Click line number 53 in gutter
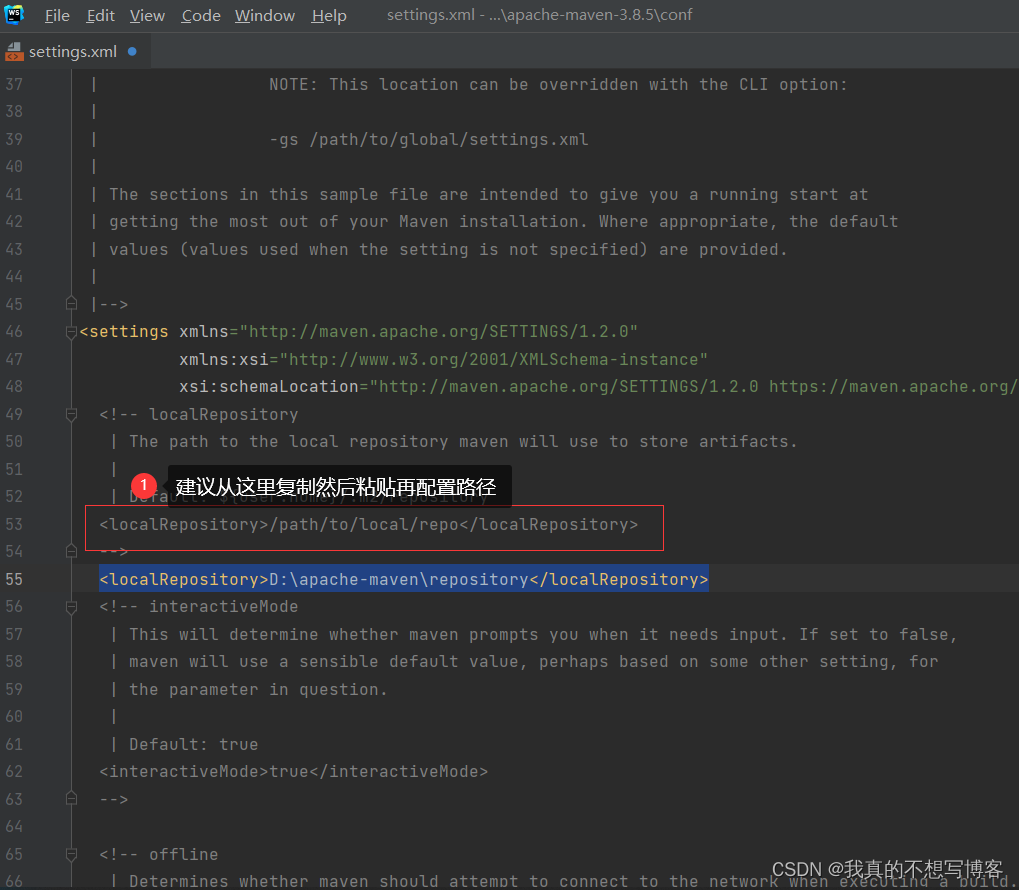 (x=14, y=524)
